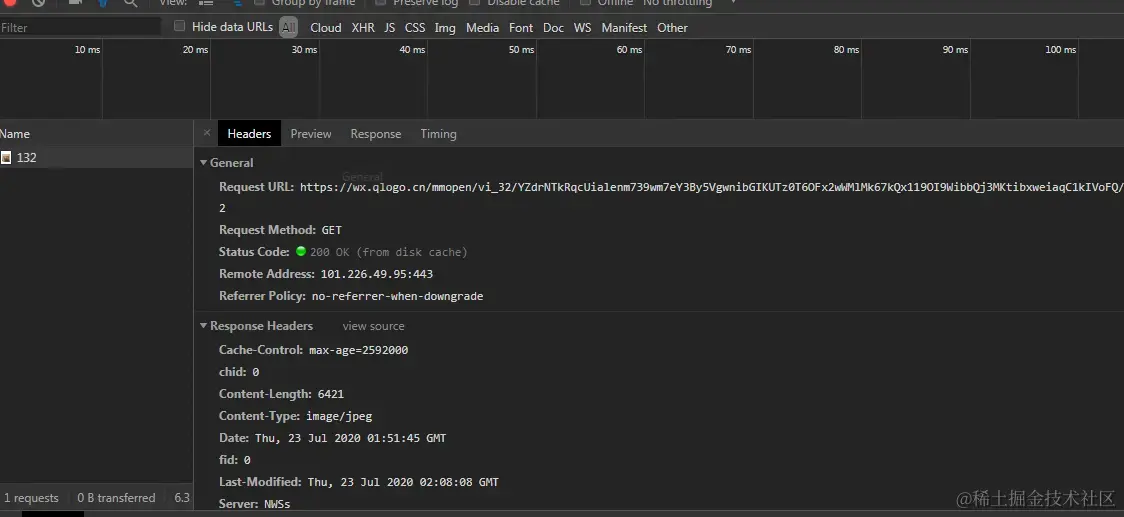This screenshot has height=517, width=1124.
Task: Click the 50 ms timeline marker
Action: (x=522, y=49)
